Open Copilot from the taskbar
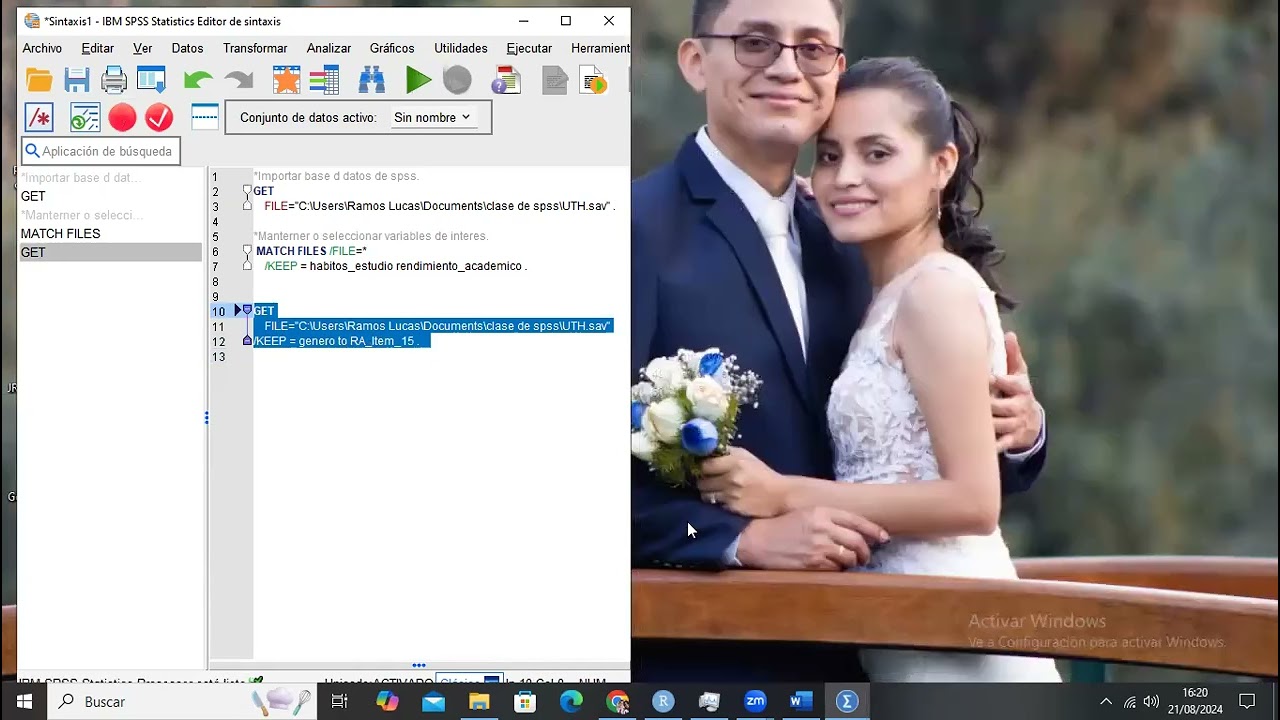The height and width of the screenshot is (720, 1280). 387,702
